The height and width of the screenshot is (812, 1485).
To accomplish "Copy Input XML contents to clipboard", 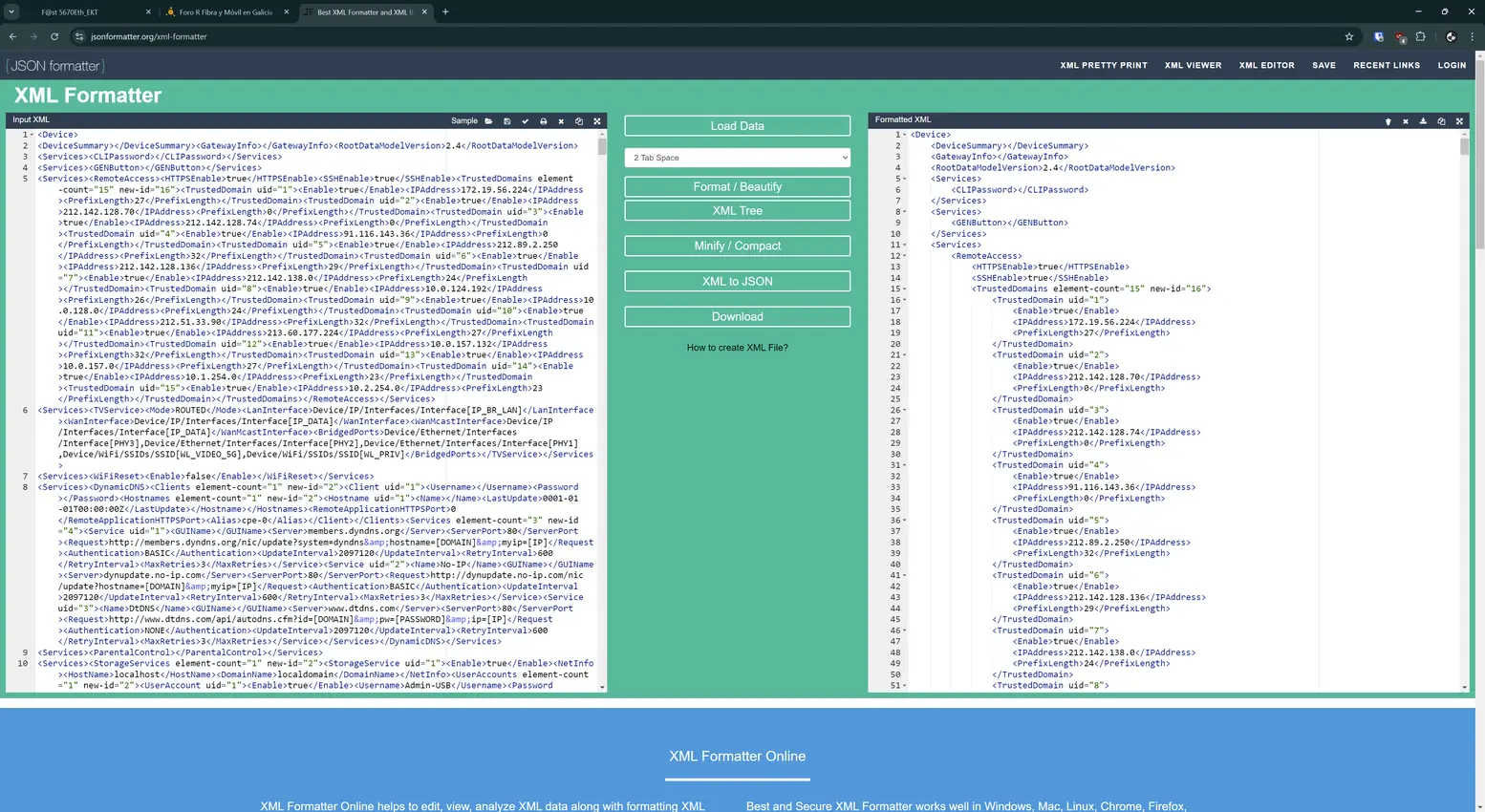I will 579,121.
